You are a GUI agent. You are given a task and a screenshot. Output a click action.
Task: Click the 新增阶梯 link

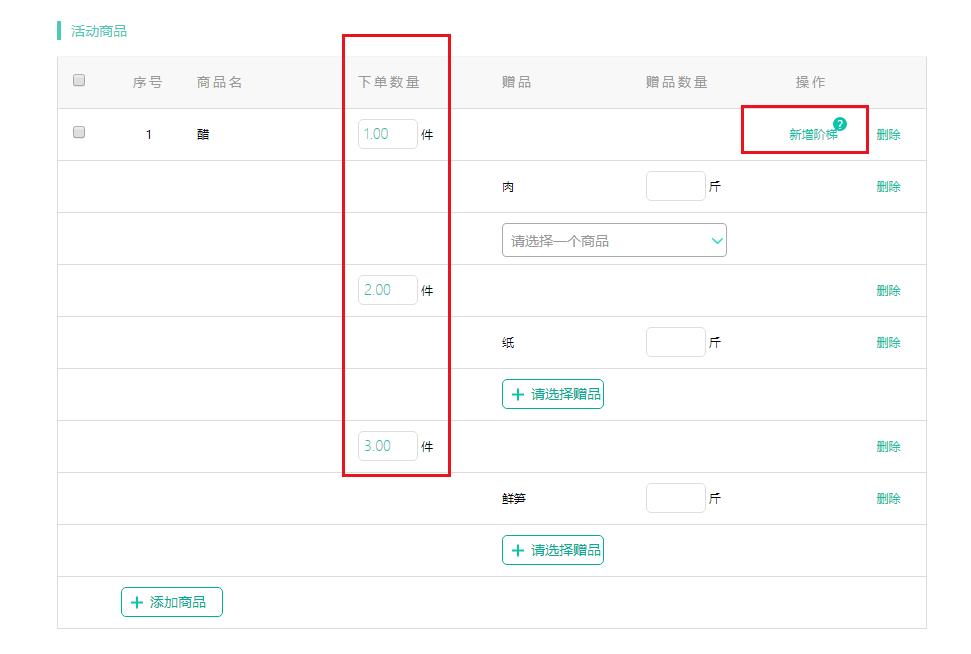coord(812,135)
